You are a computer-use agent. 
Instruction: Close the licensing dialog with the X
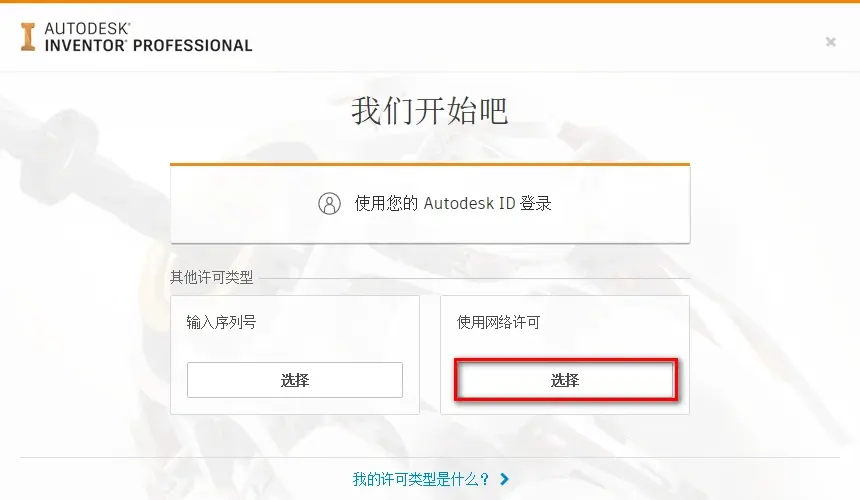[830, 42]
